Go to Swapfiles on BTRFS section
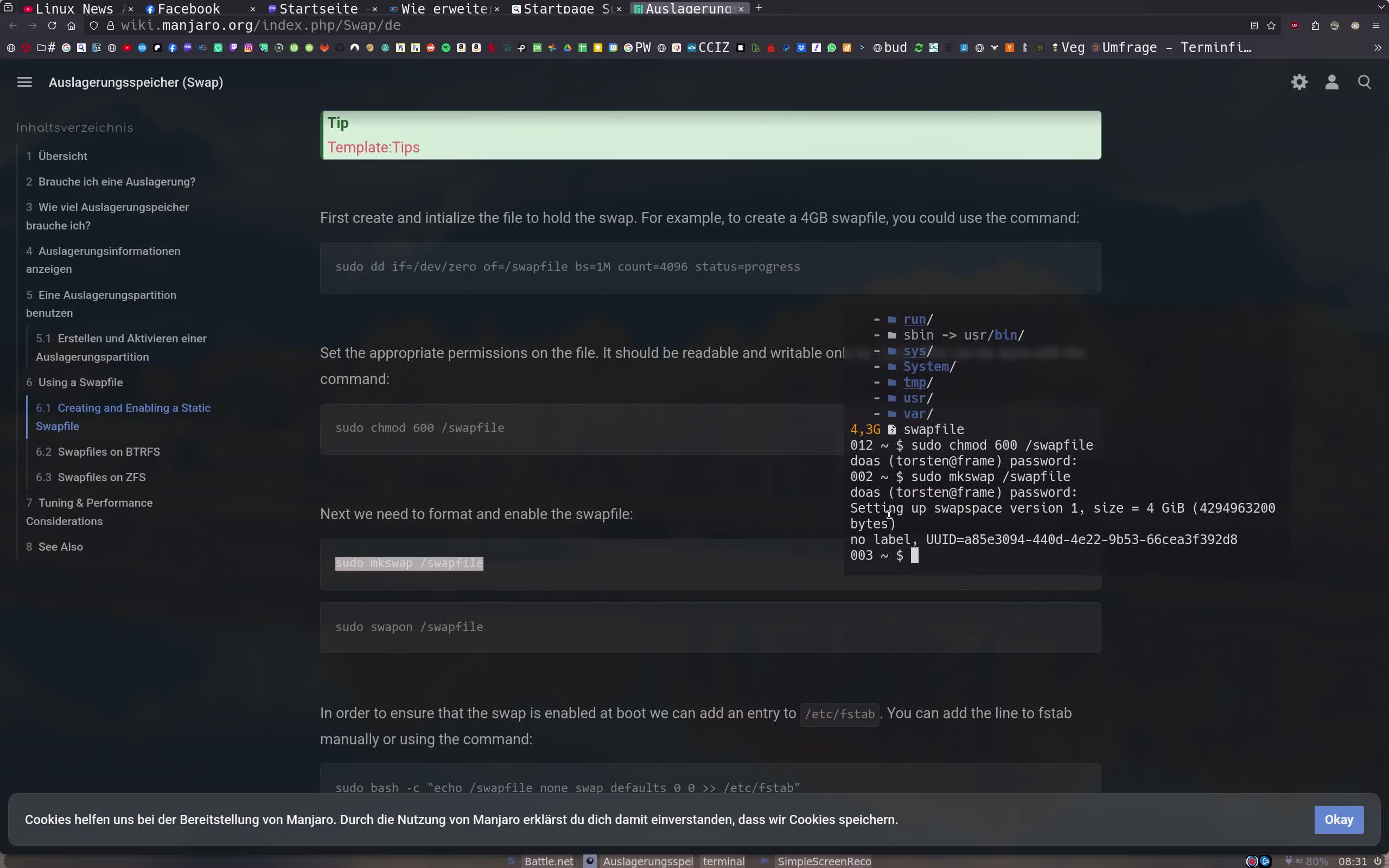Image resolution: width=1389 pixels, height=868 pixels. (x=109, y=452)
